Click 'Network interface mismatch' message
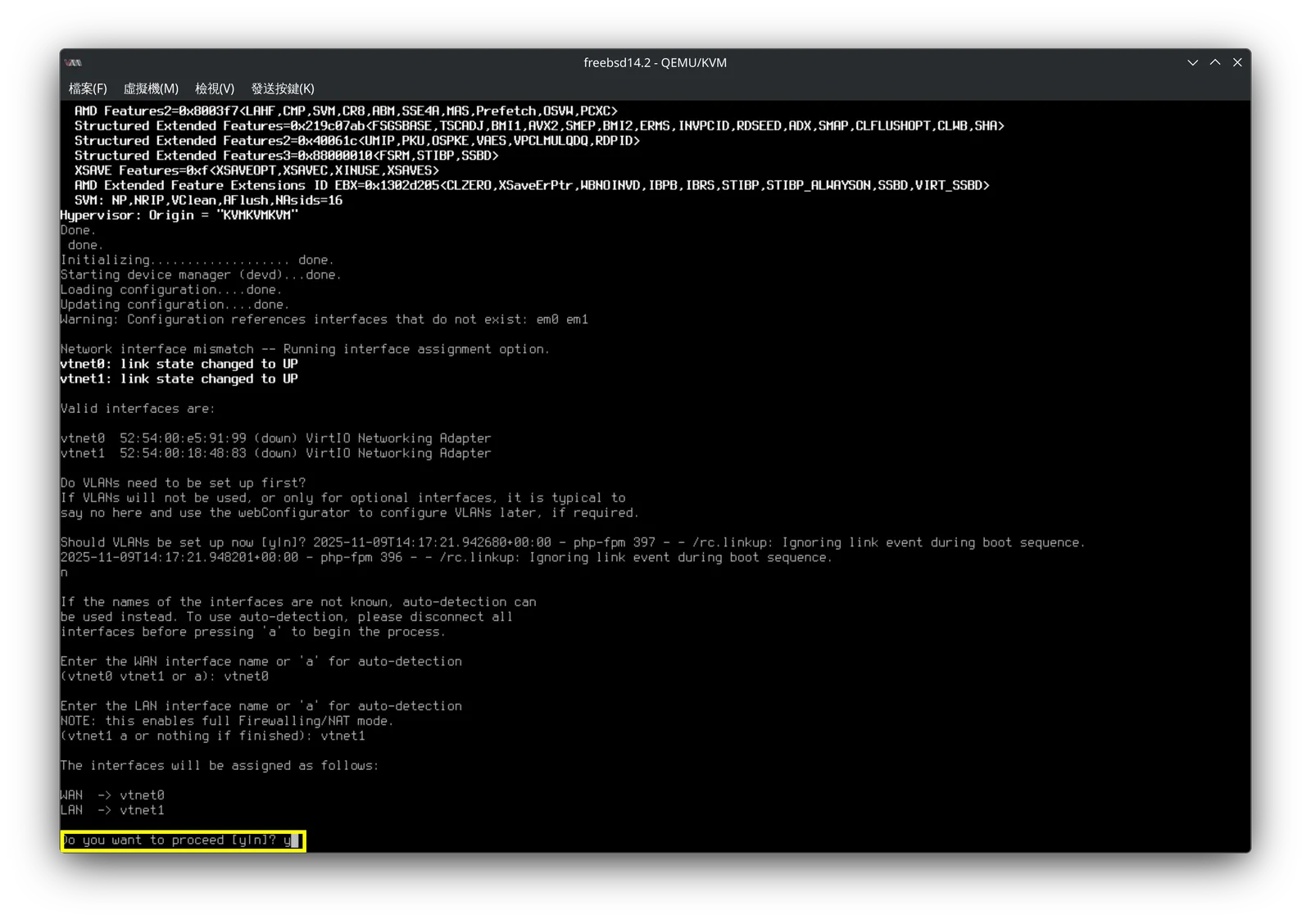Viewport: 1311px width, 924px height. [x=305, y=349]
